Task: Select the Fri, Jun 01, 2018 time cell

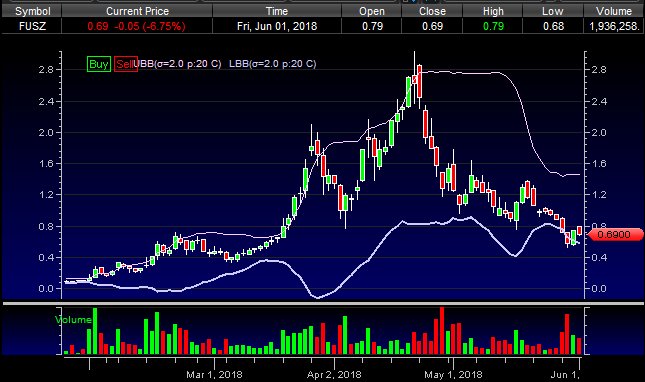Action: tap(277, 26)
